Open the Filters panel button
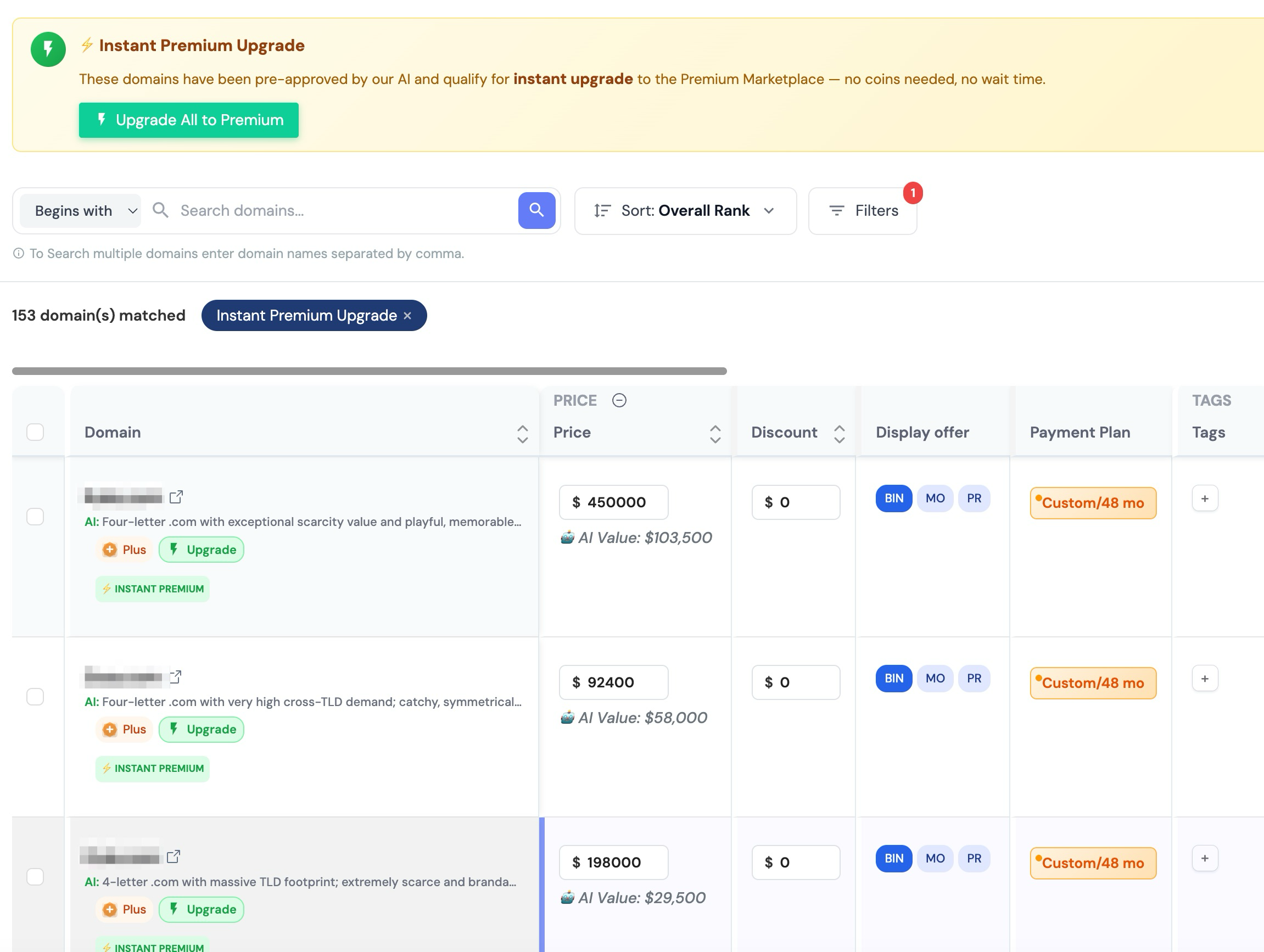The width and height of the screenshot is (1264, 952). (862, 211)
